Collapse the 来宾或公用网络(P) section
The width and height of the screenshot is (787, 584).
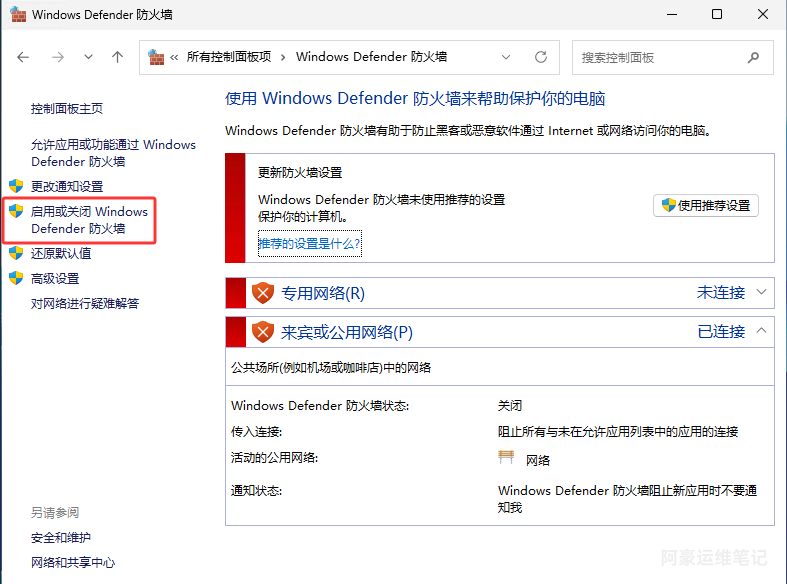tap(762, 331)
